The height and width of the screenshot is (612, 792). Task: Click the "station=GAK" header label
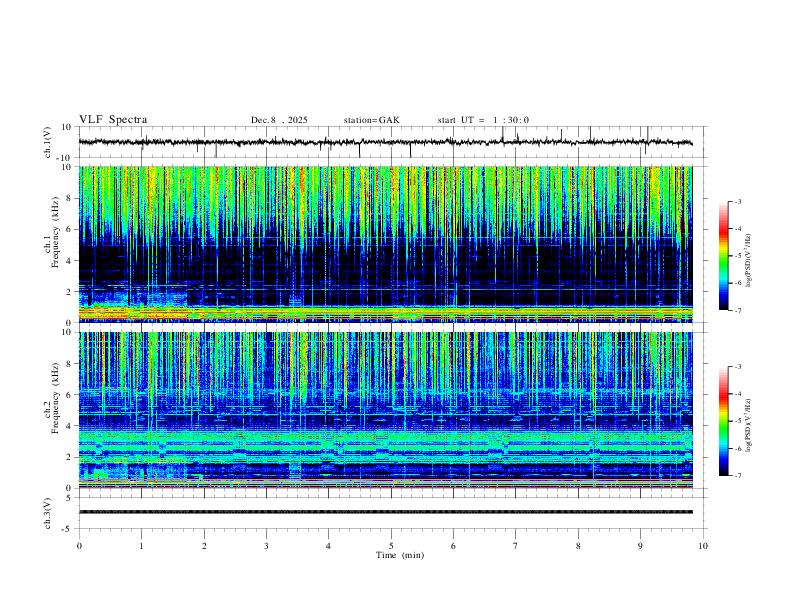[371, 120]
